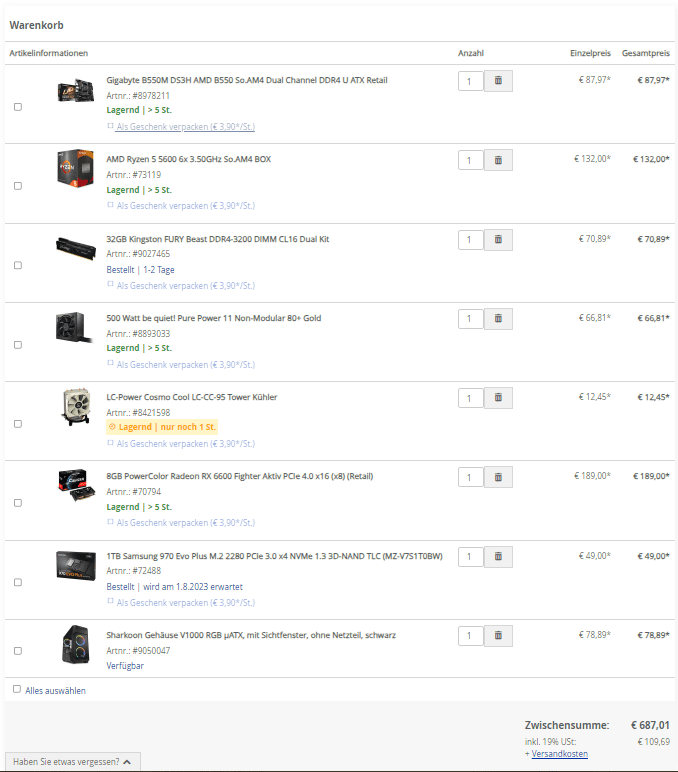Tick checkbox for LC-Power Cosmo Cool
The width and height of the screenshot is (678, 772).
point(18,424)
